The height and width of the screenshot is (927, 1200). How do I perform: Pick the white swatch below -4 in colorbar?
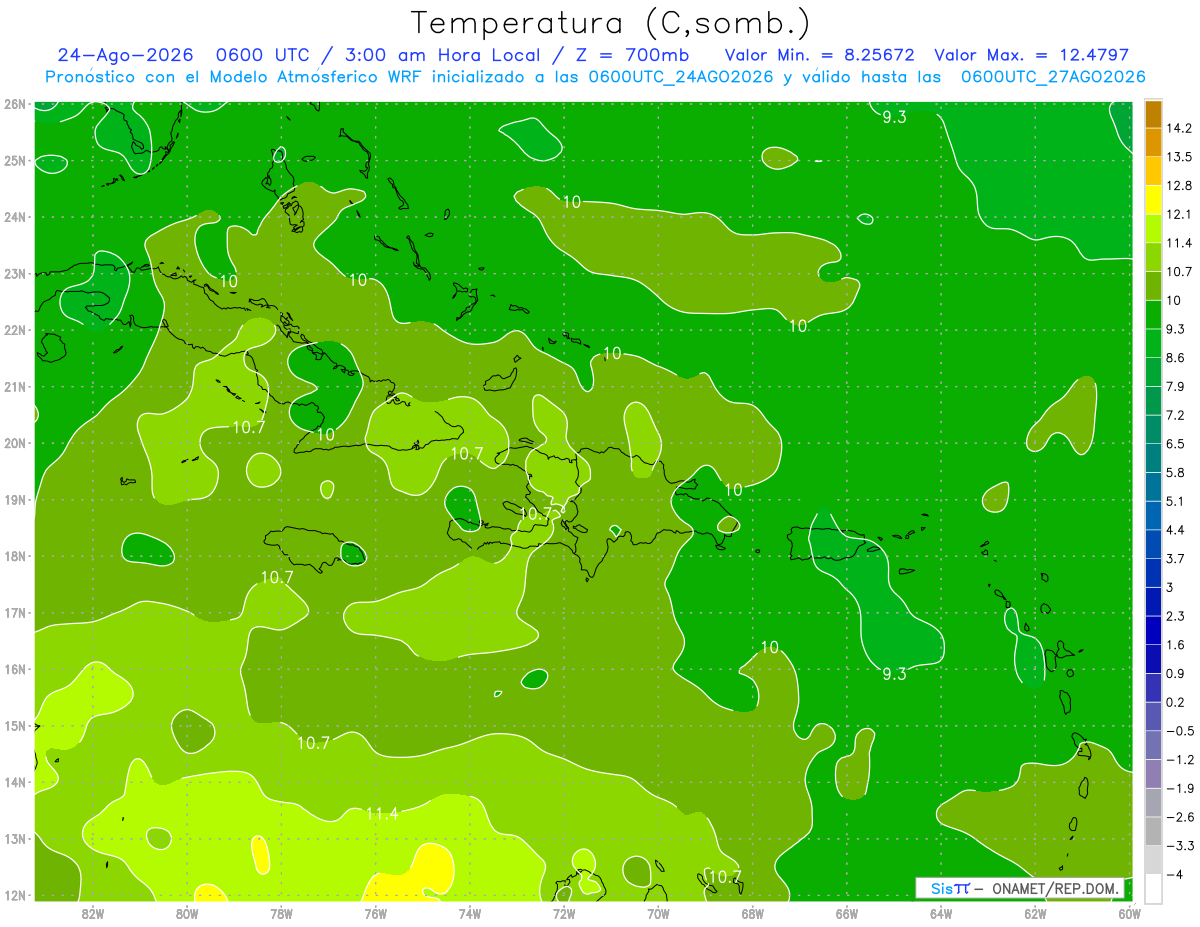1153,888
